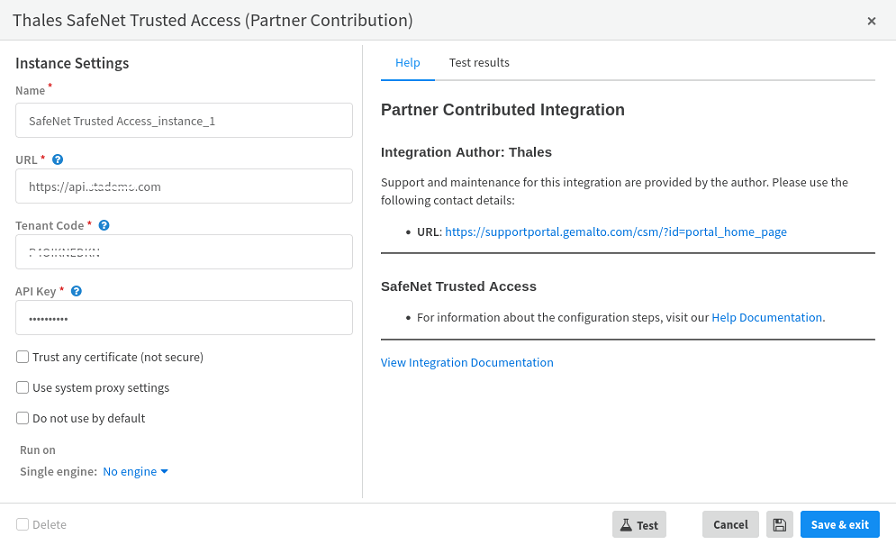Switch to the Test results tab

(479, 63)
